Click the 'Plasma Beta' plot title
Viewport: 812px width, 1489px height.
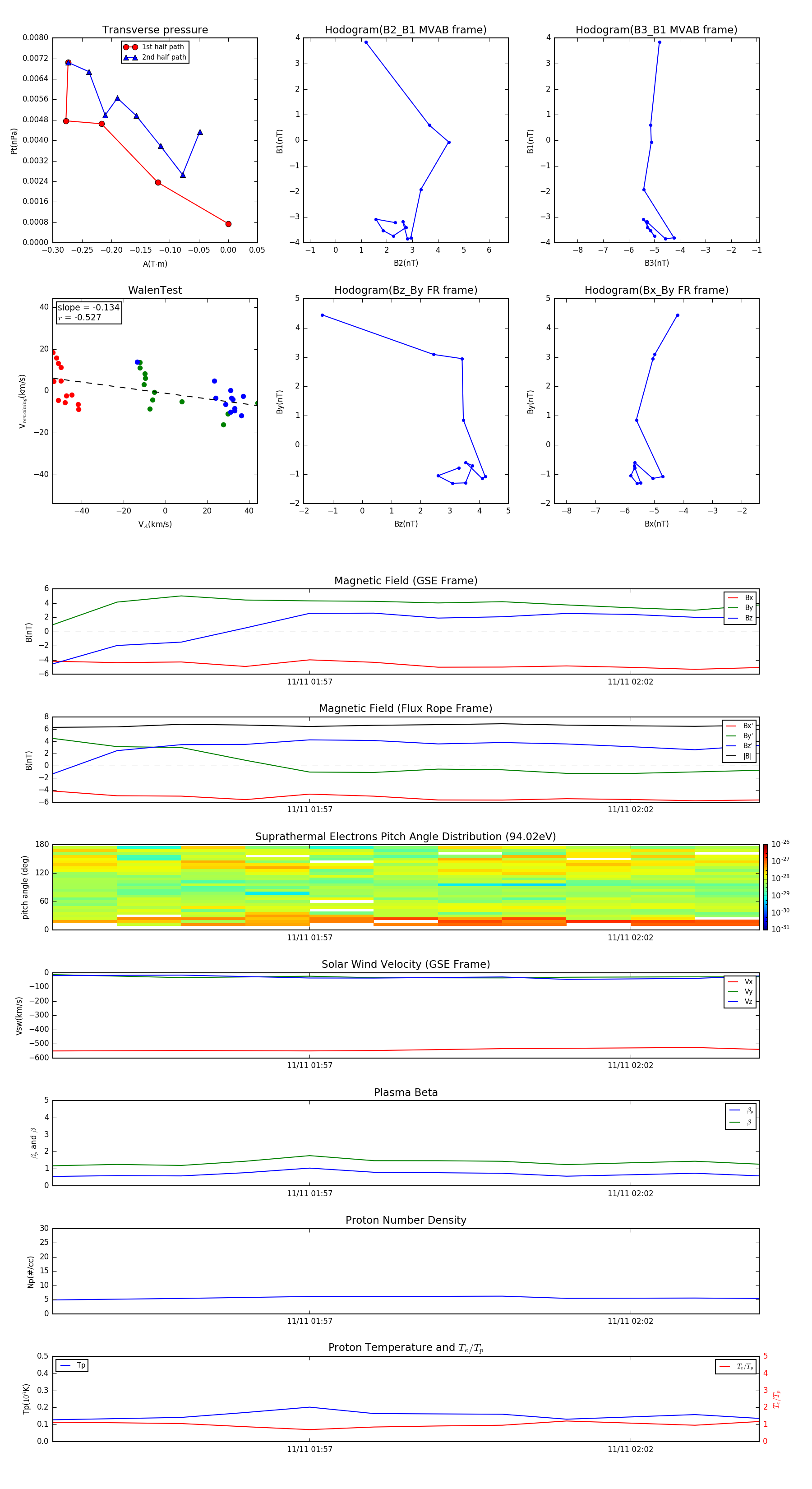(x=406, y=1092)
